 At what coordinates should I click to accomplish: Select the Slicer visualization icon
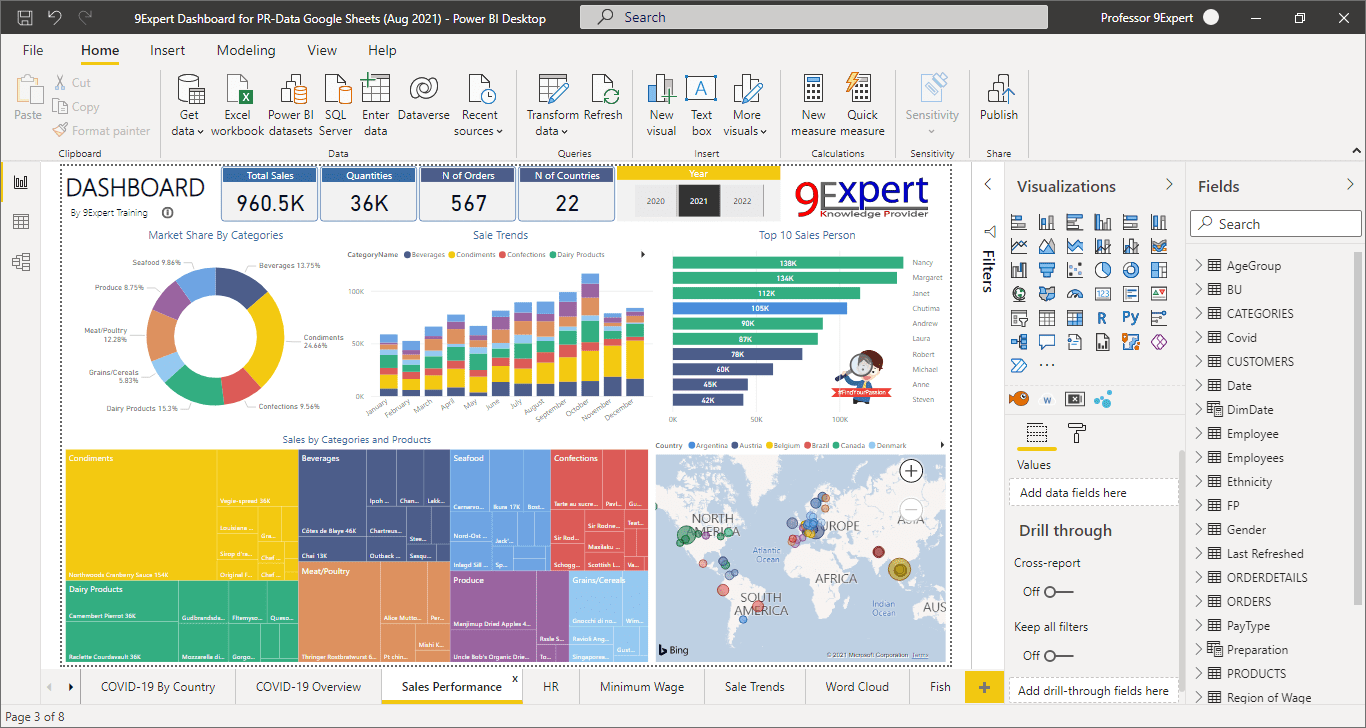click(x=1019, y=317)
